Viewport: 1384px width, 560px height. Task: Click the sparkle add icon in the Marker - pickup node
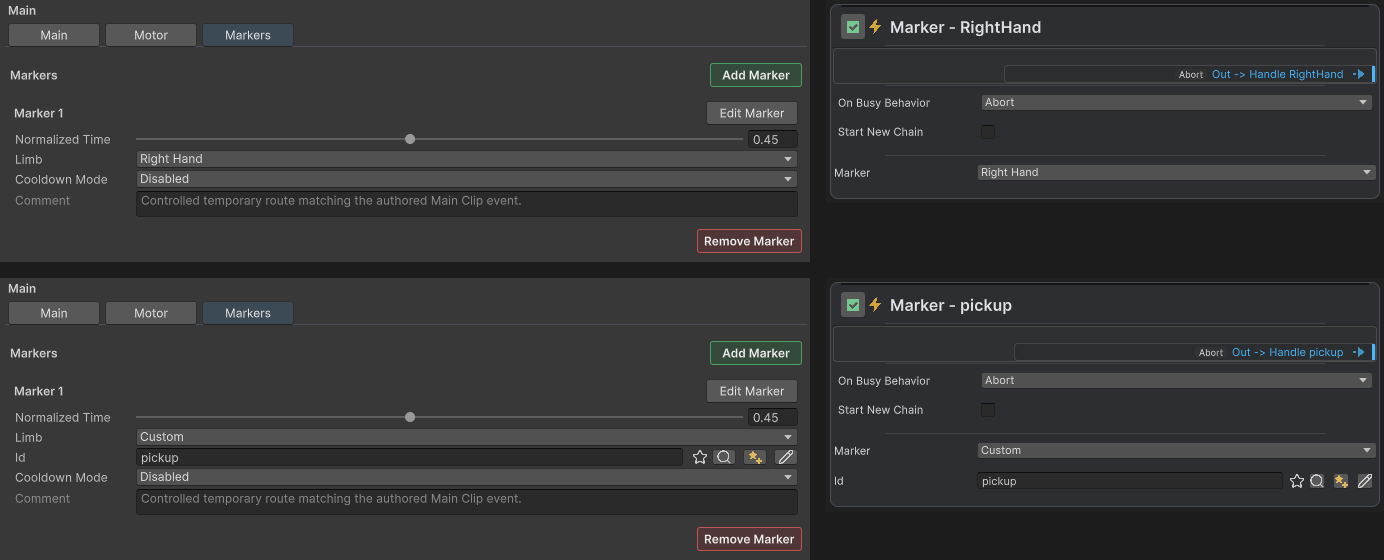[1341, 481]
